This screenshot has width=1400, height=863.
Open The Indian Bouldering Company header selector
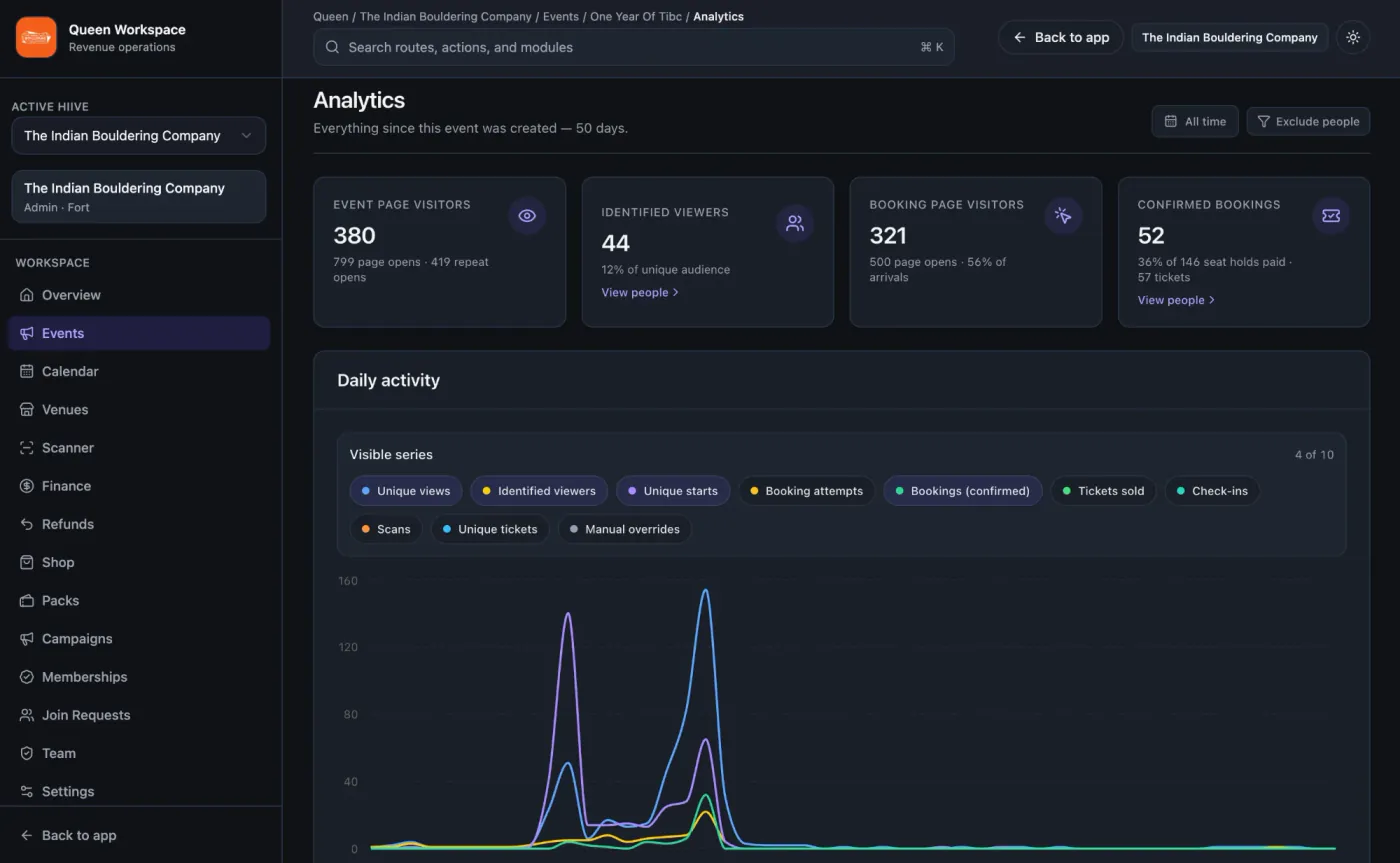[x=1230, y=37]
